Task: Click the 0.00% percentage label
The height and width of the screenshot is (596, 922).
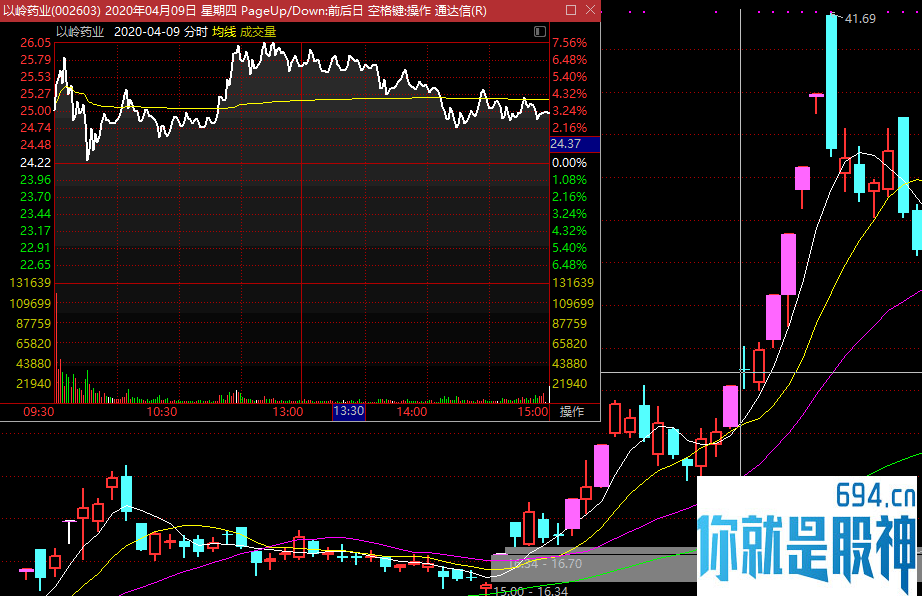Action: coord(569,163)
